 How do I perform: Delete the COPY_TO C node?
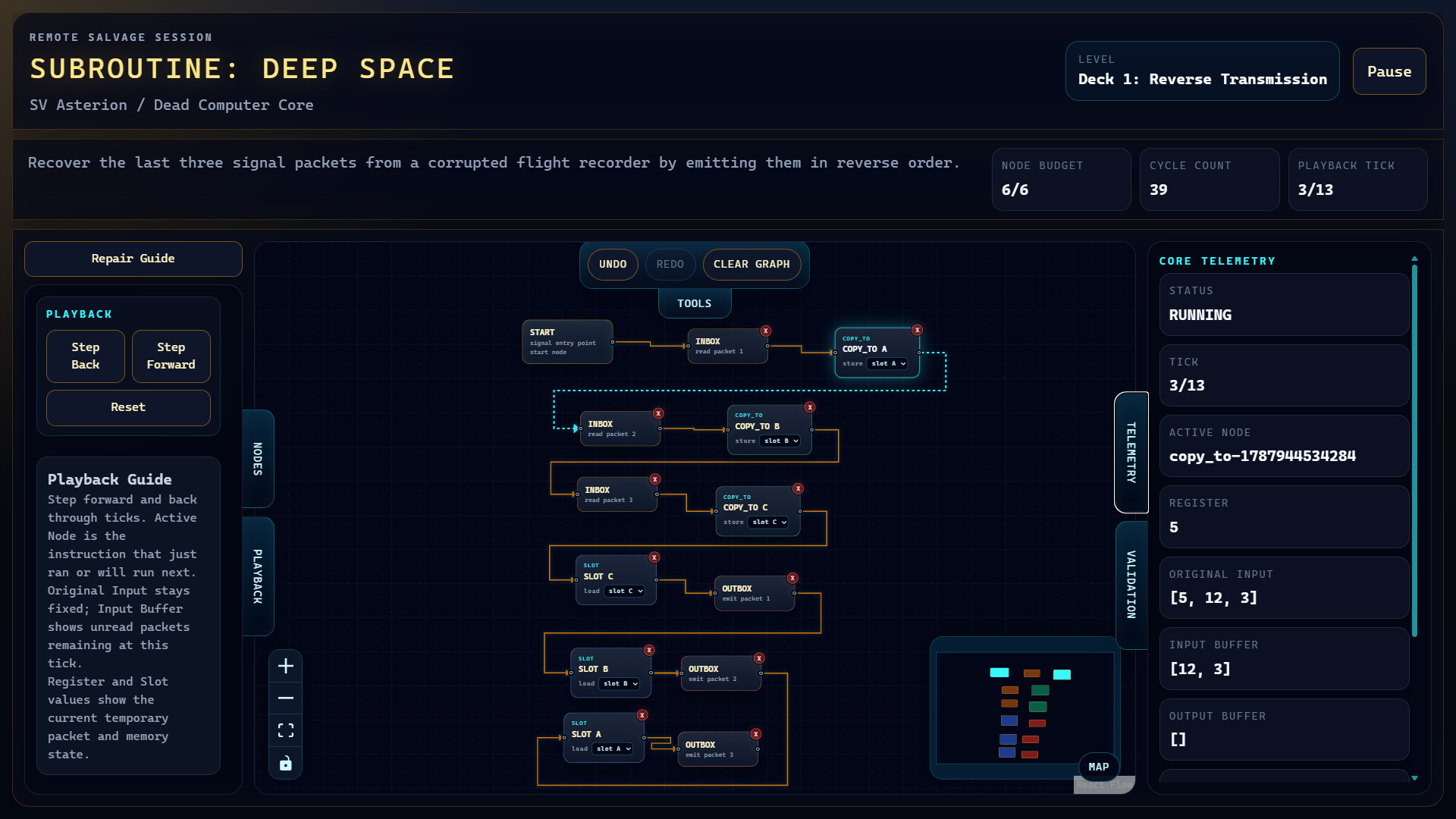pyautogui.click(x=798, y=488)
